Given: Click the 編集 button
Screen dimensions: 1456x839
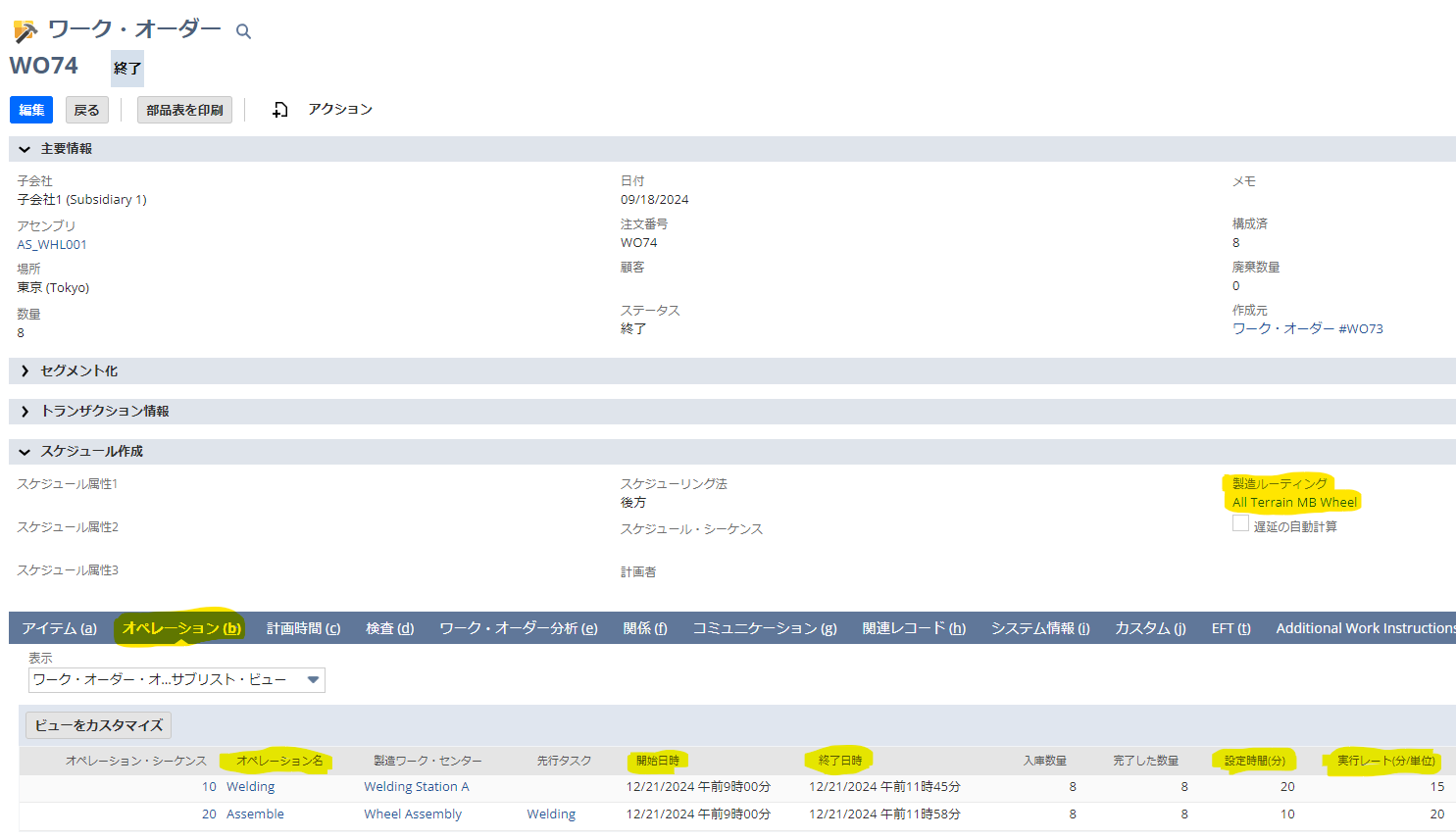Looking at the screenshot, I should [31, 110].
